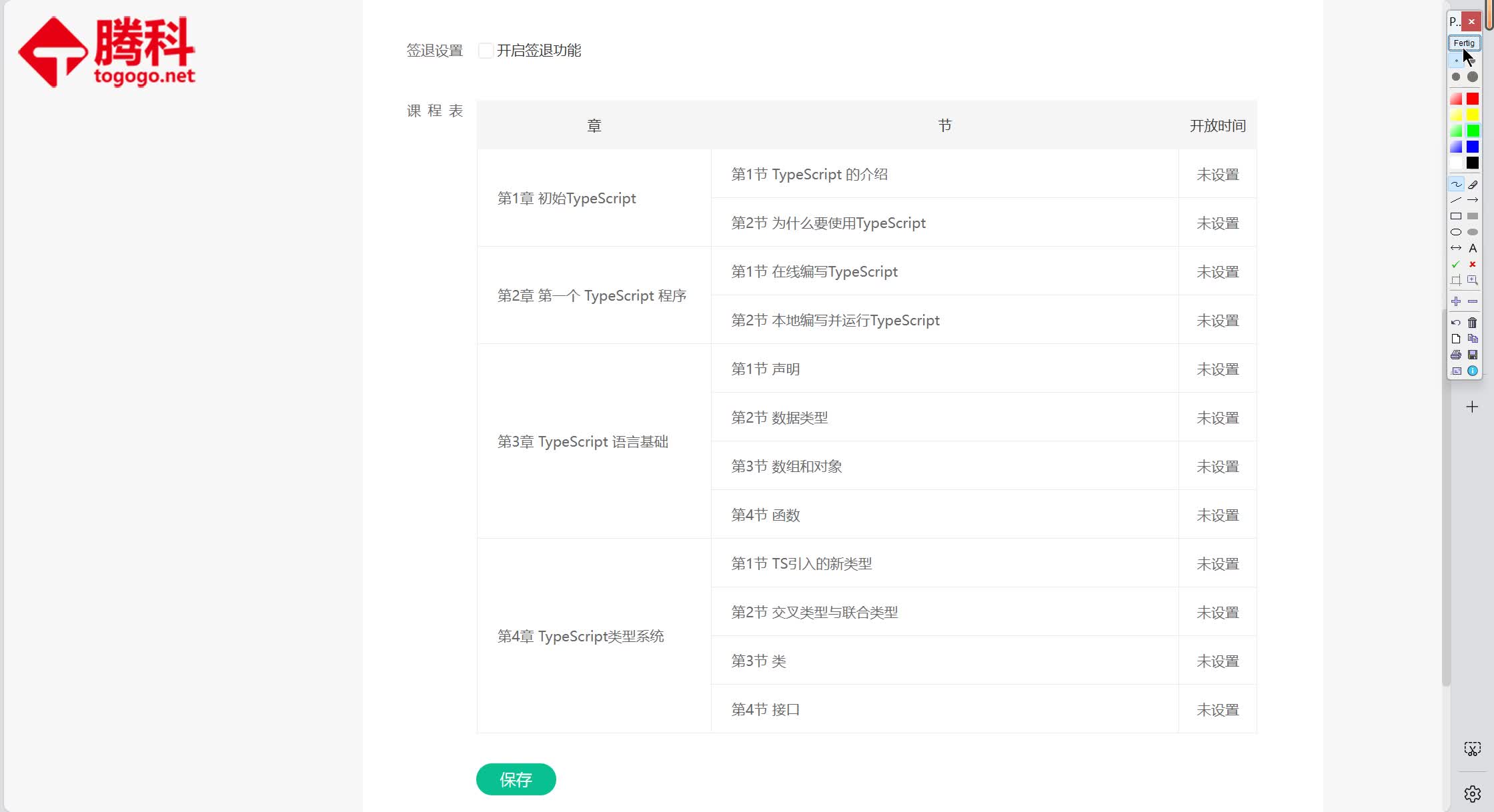The height and width of the screenshot is (812, 1494).
Task: Click 未设置 in 第4节 接口 row
Action: pyautogui.click(x=1217, y=710)
